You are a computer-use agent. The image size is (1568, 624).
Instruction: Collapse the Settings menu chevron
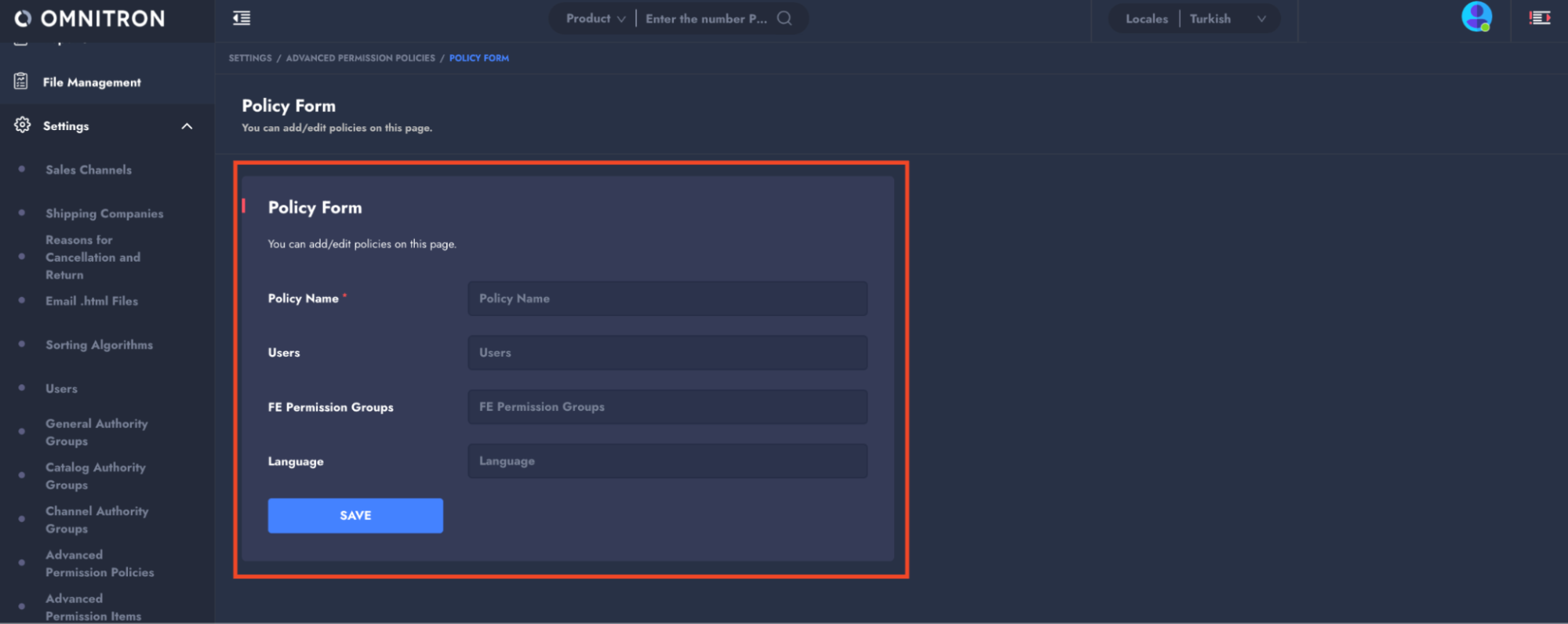point(187,126)
